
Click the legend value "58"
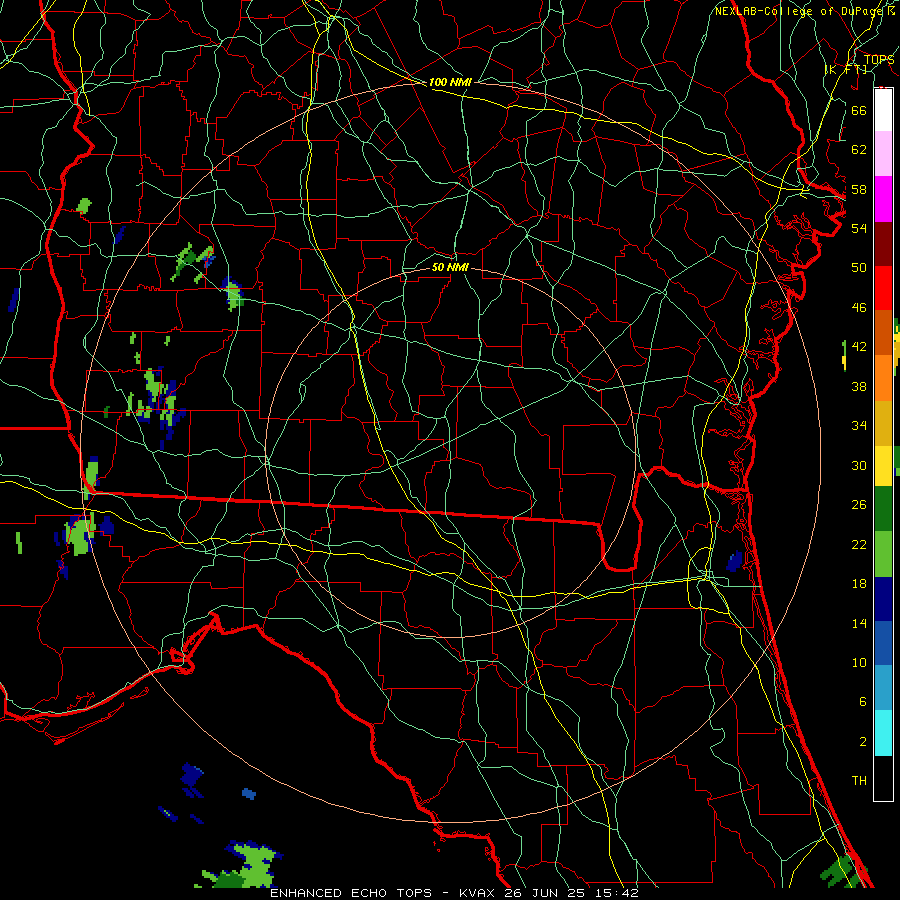click(859, 189)
